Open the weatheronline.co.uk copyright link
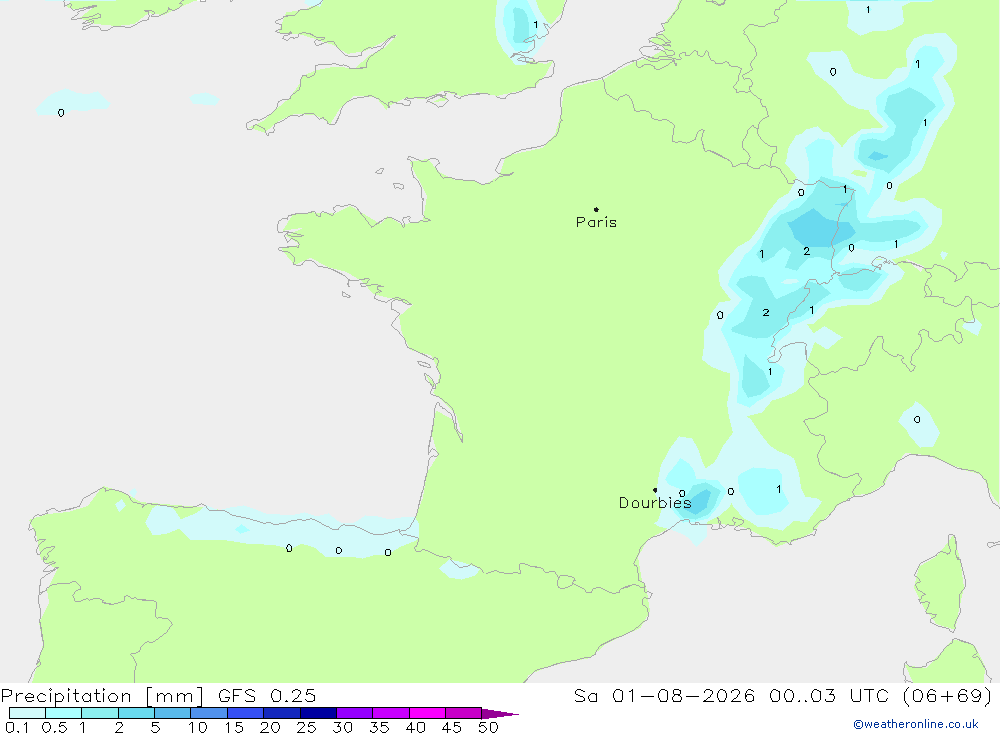This screenshot has height=733, width=1000. (916, 724)
